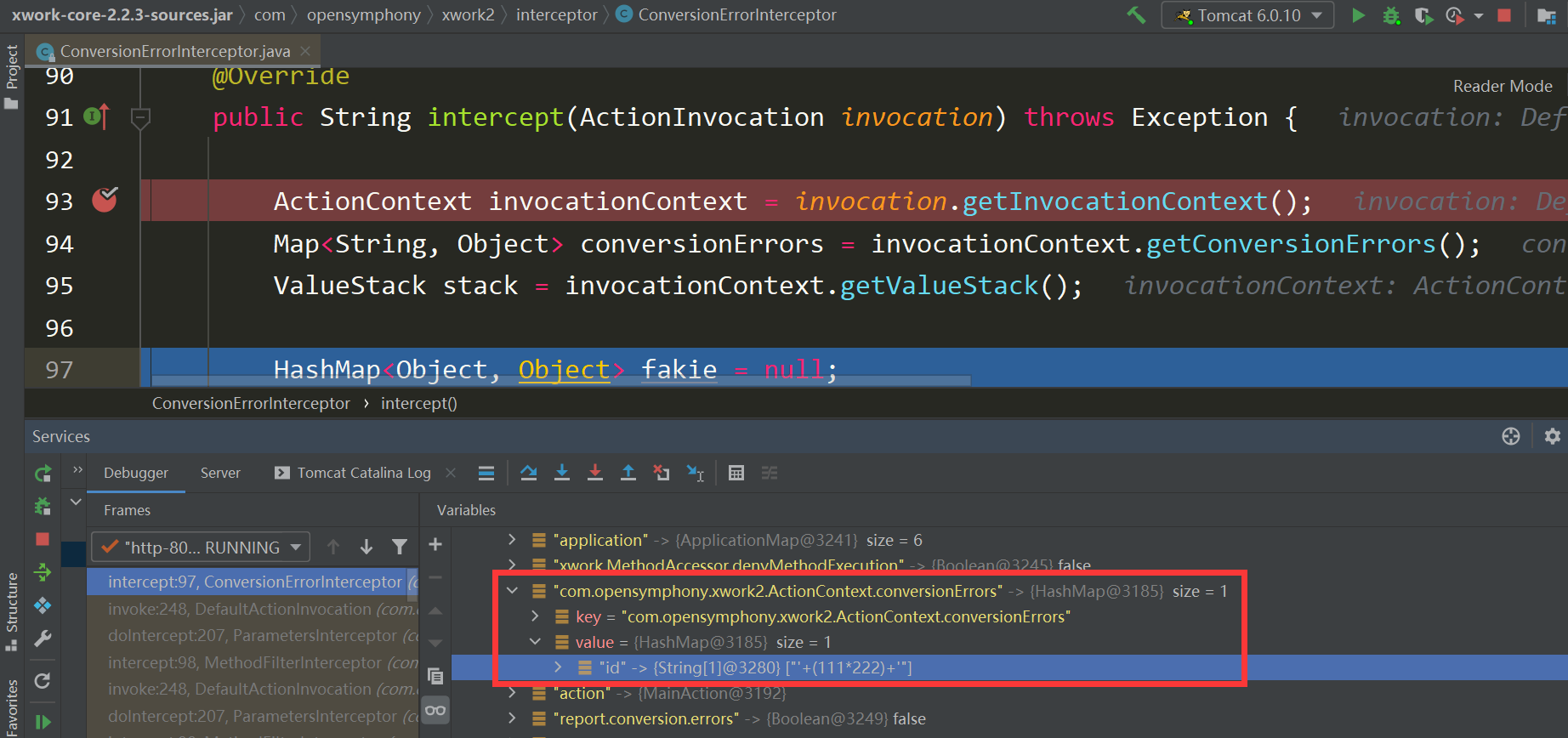Screen dimensions: 1568x738
Task: Open the Tomcat 6.0.10 run configuration dropdown
Action: pos(1247,15)
